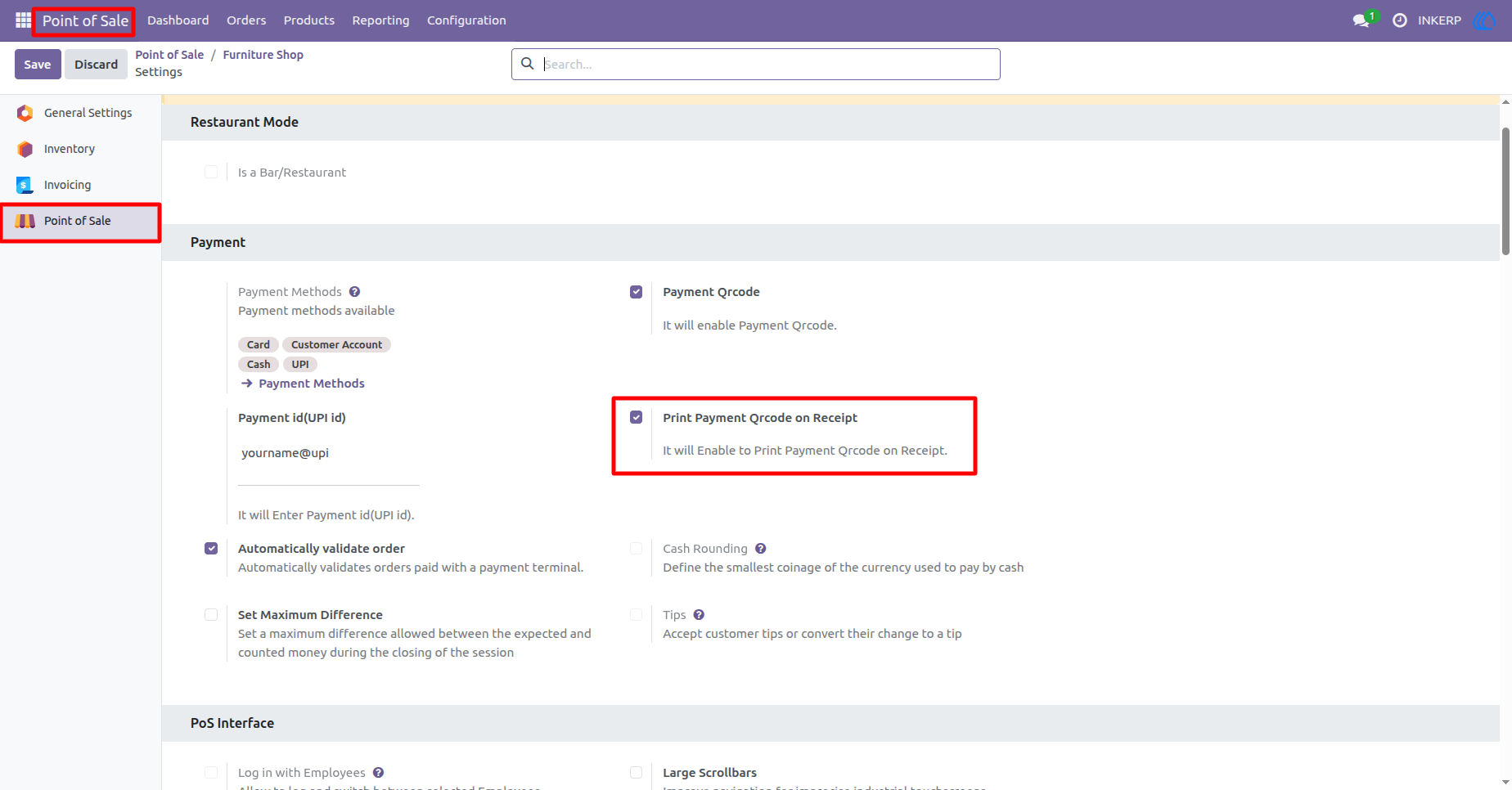Open Furniture Shop breadcrumb link
The width and height of the screenshot is (1512, 790).
coord(263,55)
